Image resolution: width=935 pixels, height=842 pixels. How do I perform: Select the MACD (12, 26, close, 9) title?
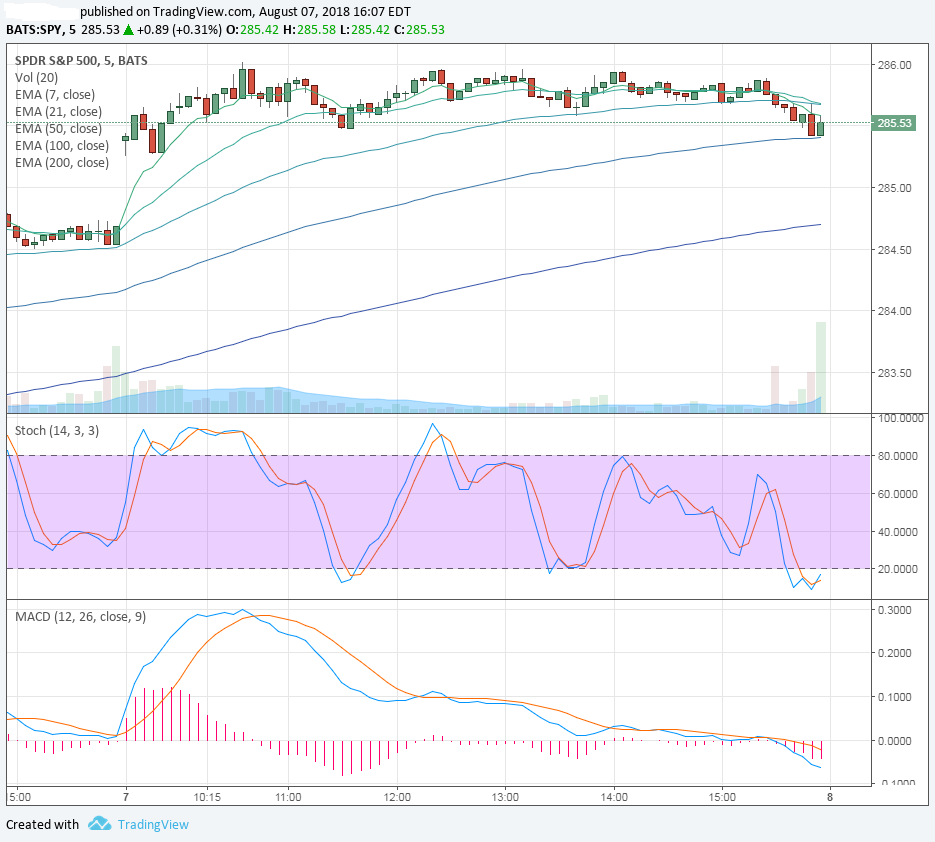(x=81, y=617)
